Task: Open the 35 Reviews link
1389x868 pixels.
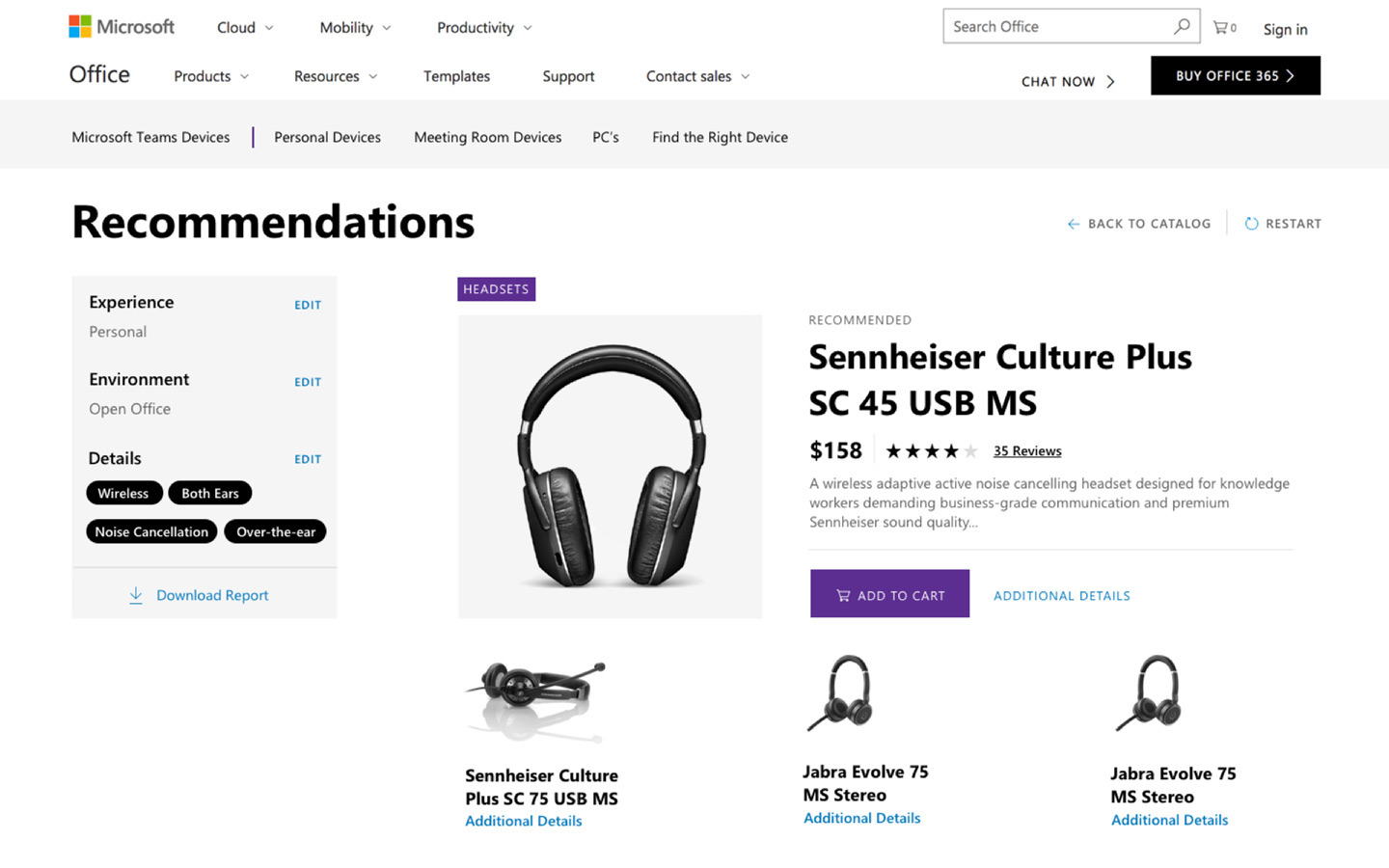Action: (x=1027, y=450)
